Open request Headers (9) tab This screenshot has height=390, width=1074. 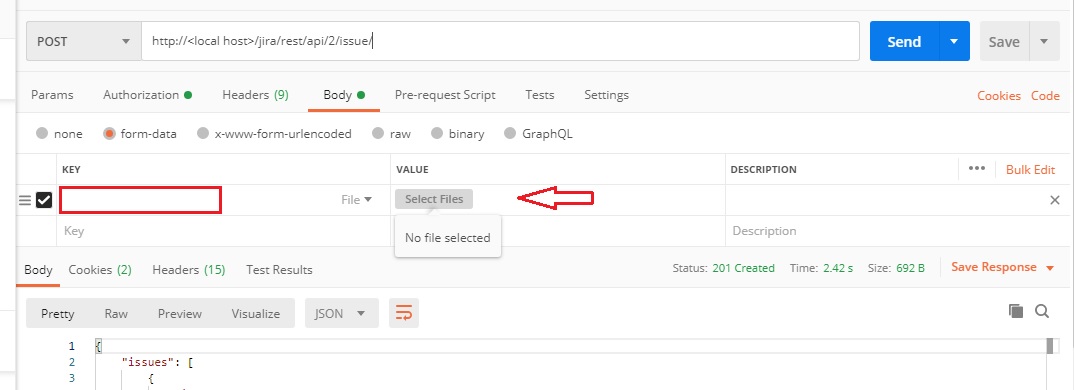tap(255, 95)
